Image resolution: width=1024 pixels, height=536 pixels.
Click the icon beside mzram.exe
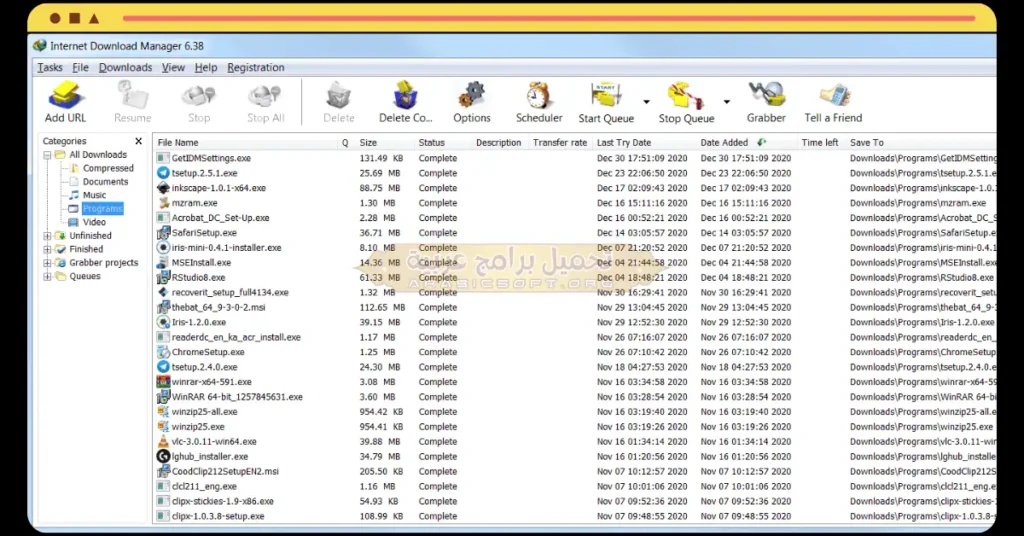pos(163,203)
